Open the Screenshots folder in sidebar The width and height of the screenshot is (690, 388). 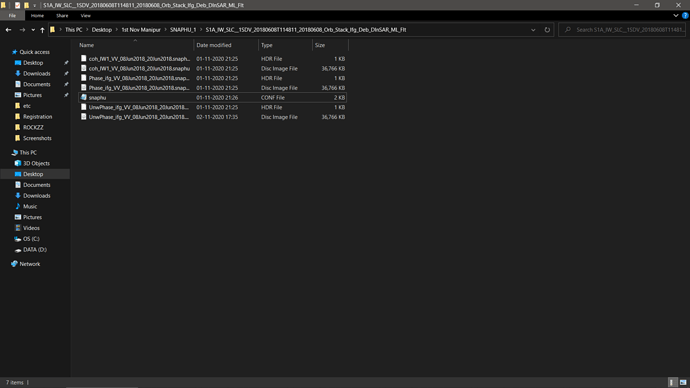37,138
